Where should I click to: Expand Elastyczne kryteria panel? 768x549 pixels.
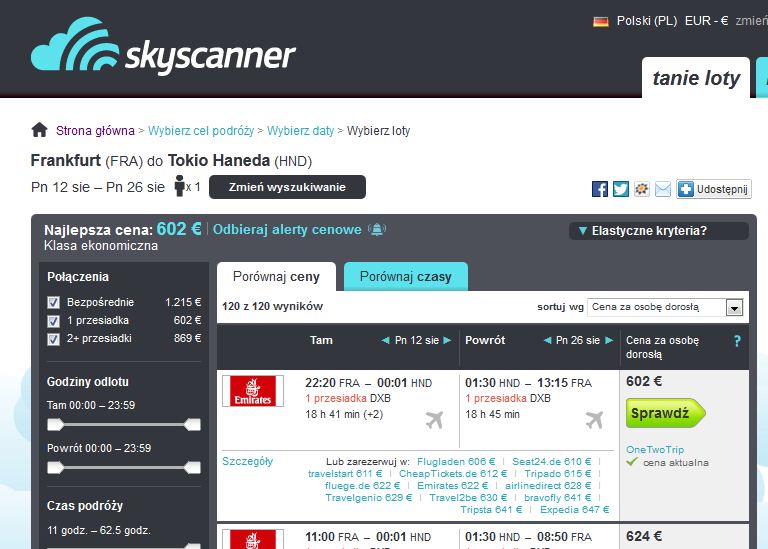(x=659, y=231)
